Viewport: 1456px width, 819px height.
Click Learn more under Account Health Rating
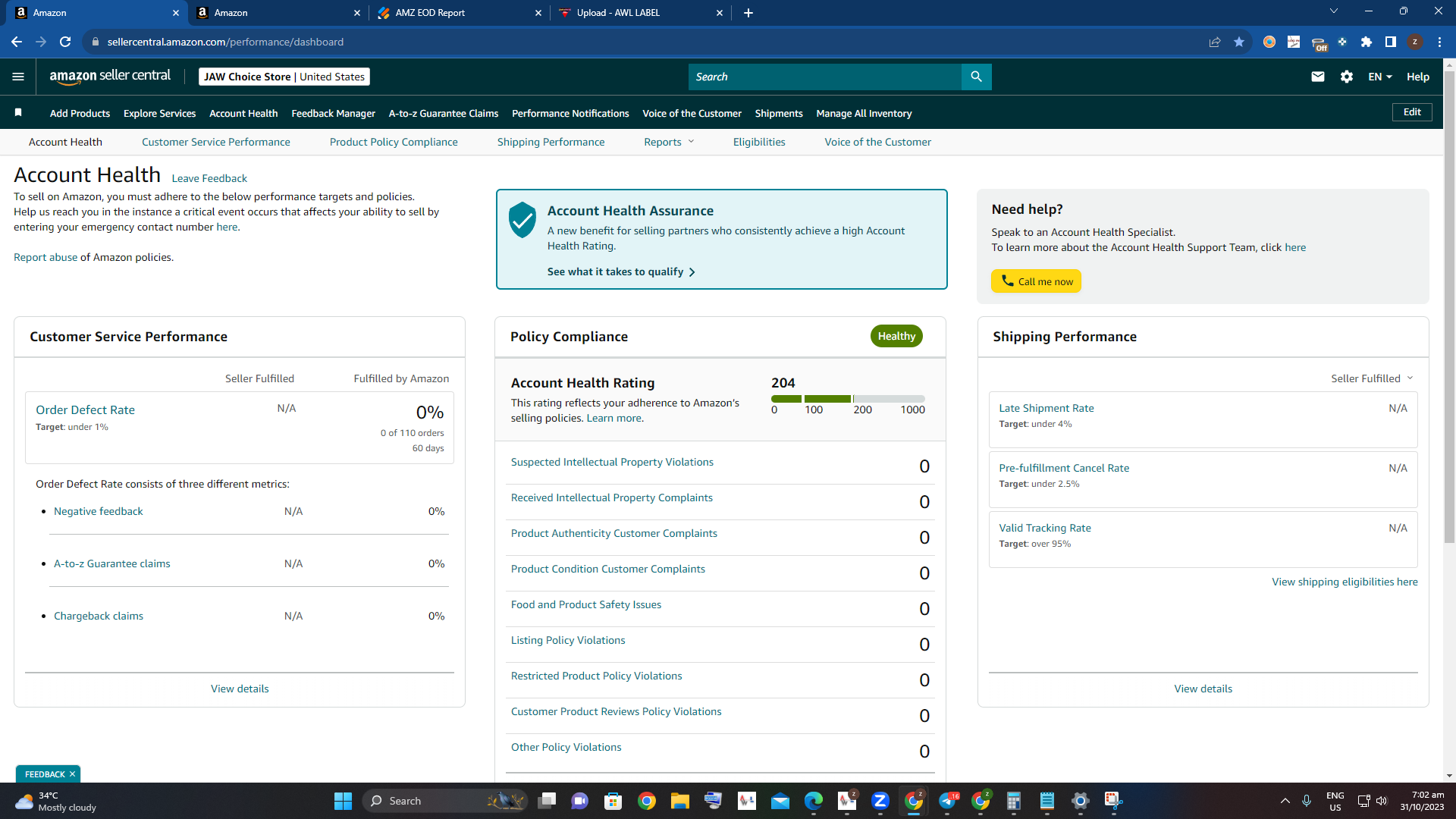pyautogui.click(x=615, y=418)
